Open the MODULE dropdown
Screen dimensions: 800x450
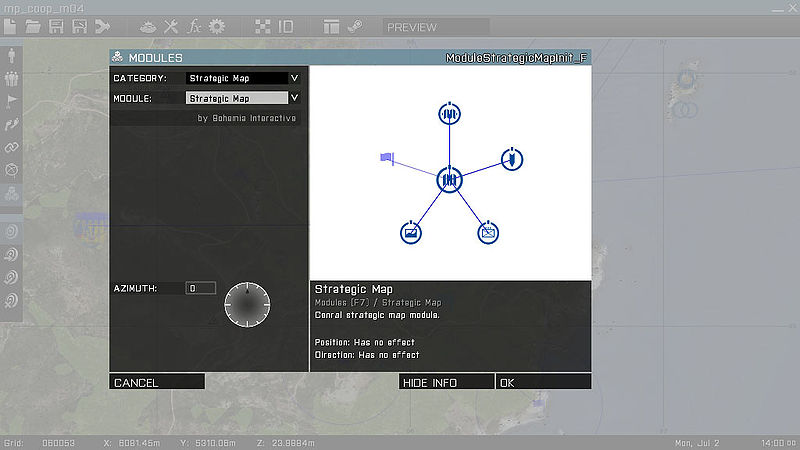coord(236,98)
